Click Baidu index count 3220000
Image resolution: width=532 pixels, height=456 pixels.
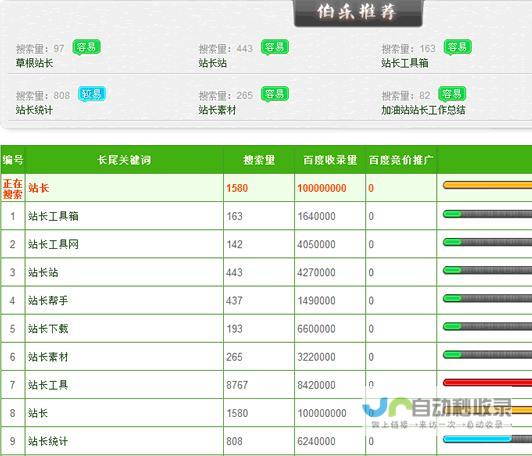pos(317,357)
